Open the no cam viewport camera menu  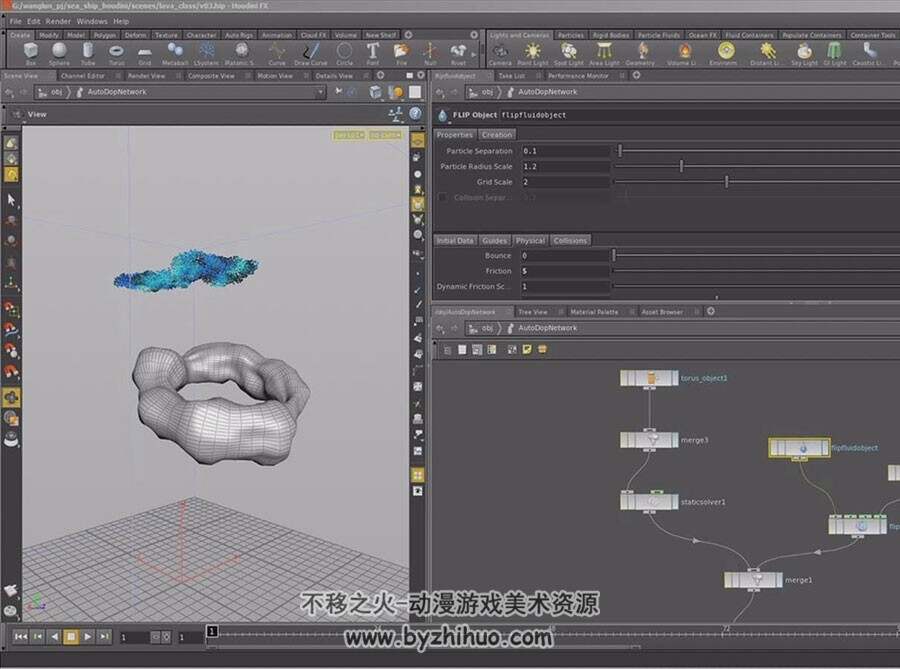click(x=385, y=135)
